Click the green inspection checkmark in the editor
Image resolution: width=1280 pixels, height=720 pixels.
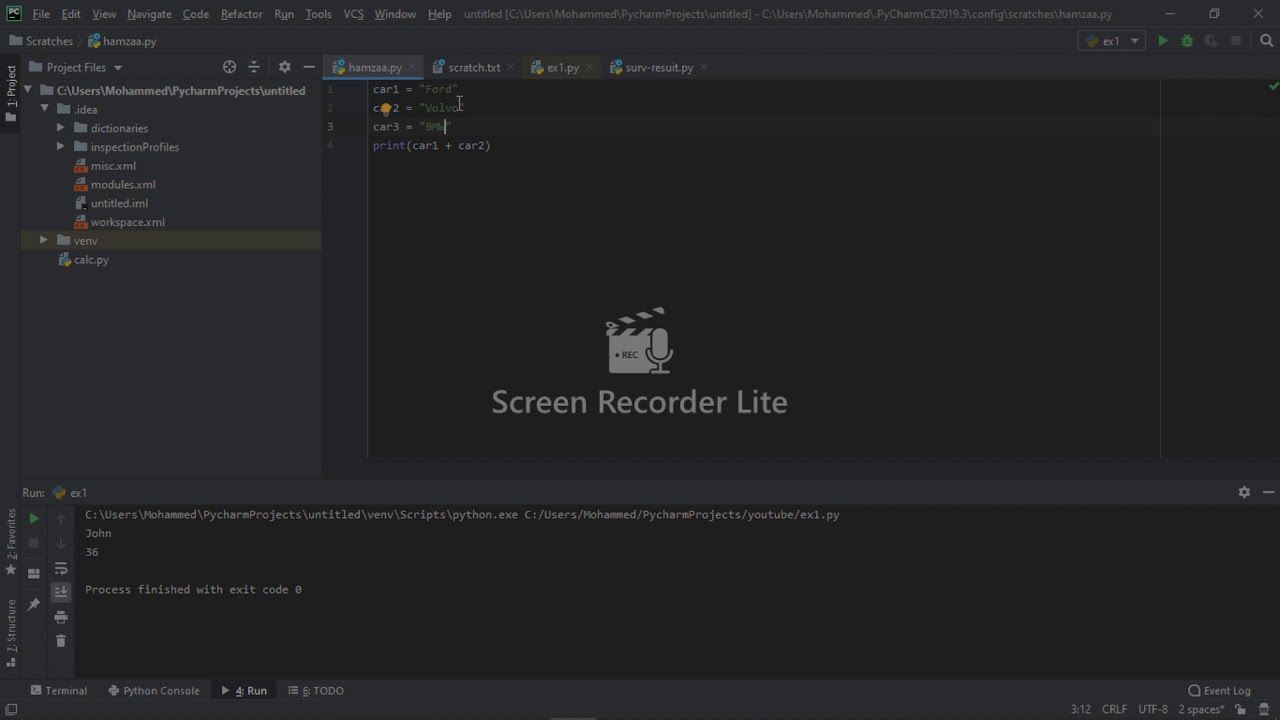[1273, 87]
